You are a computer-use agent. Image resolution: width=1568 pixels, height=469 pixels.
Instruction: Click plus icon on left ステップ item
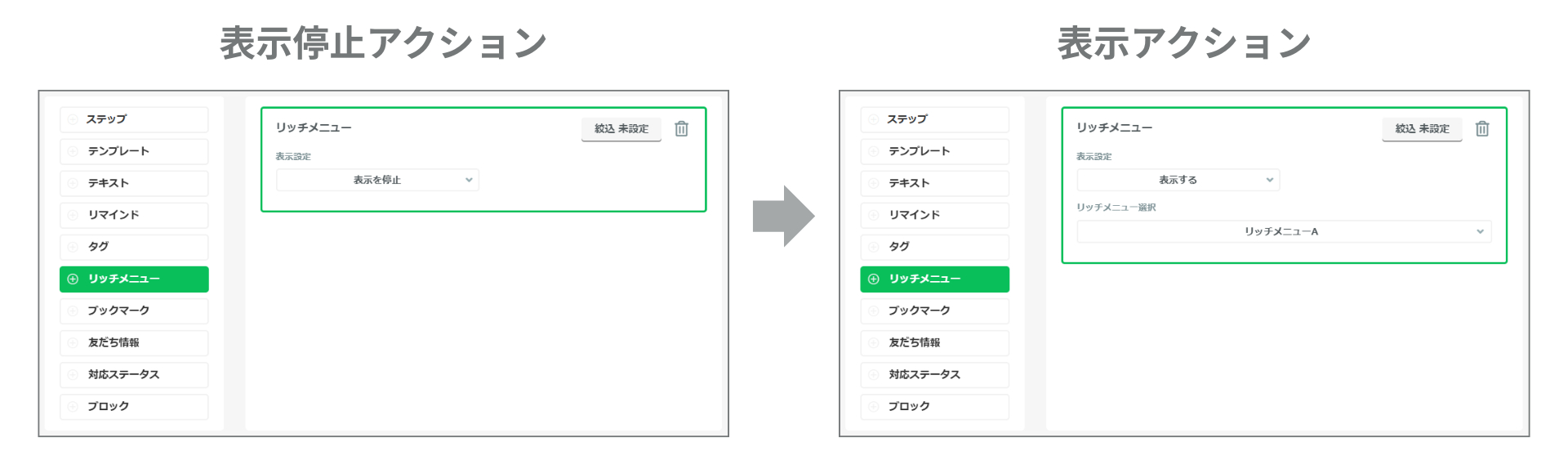pos(73,119)
